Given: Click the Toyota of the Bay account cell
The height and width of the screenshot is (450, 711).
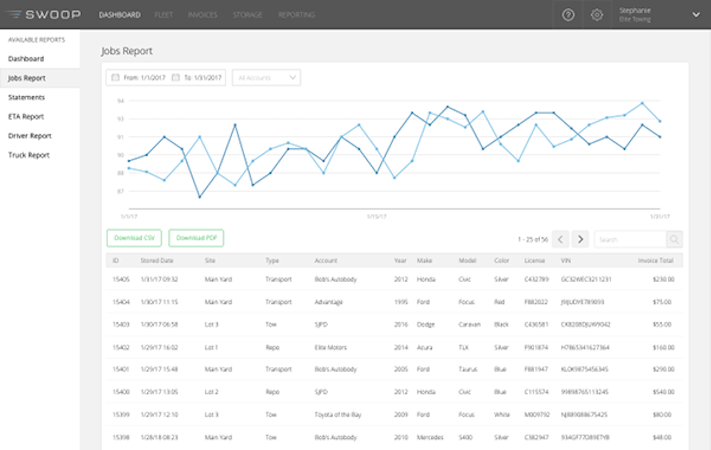Looking at the screenshot, I should (338, 415).
